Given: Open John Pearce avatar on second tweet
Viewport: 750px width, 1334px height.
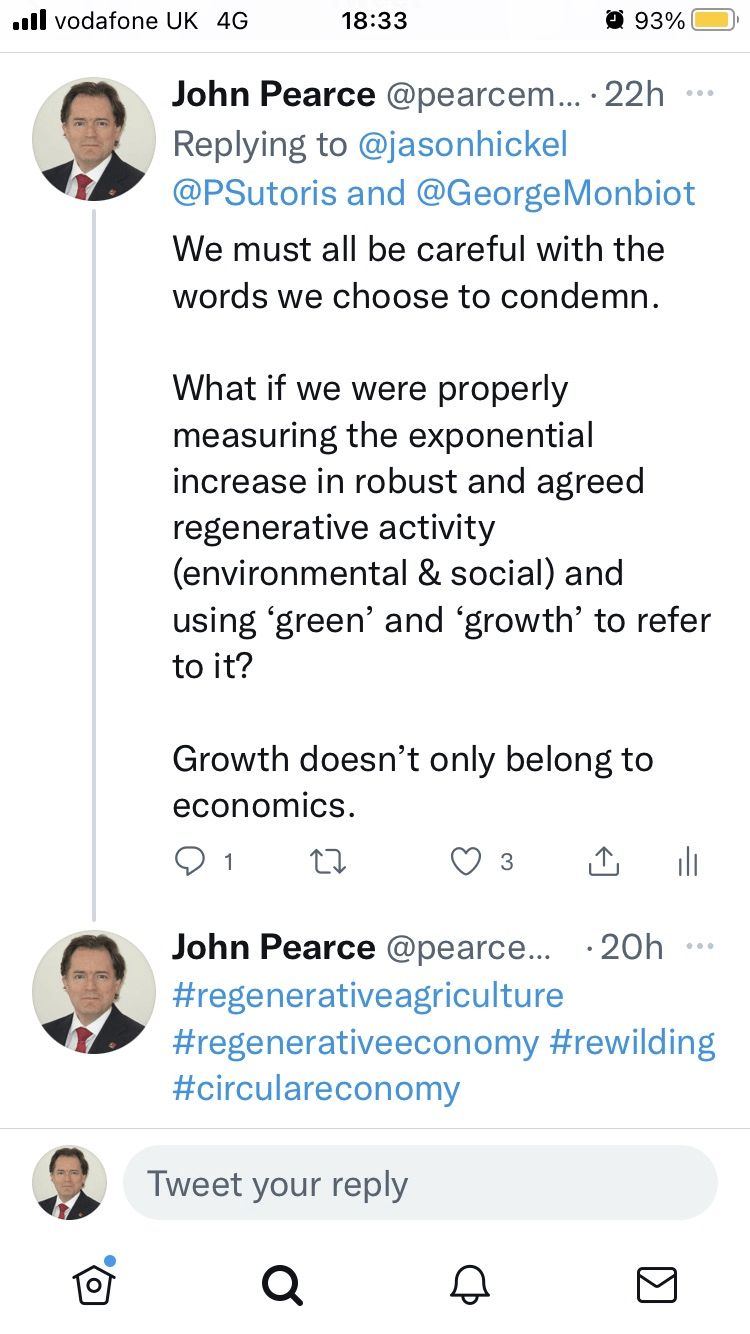Looking at the screenshot, I should coord(94,992).
